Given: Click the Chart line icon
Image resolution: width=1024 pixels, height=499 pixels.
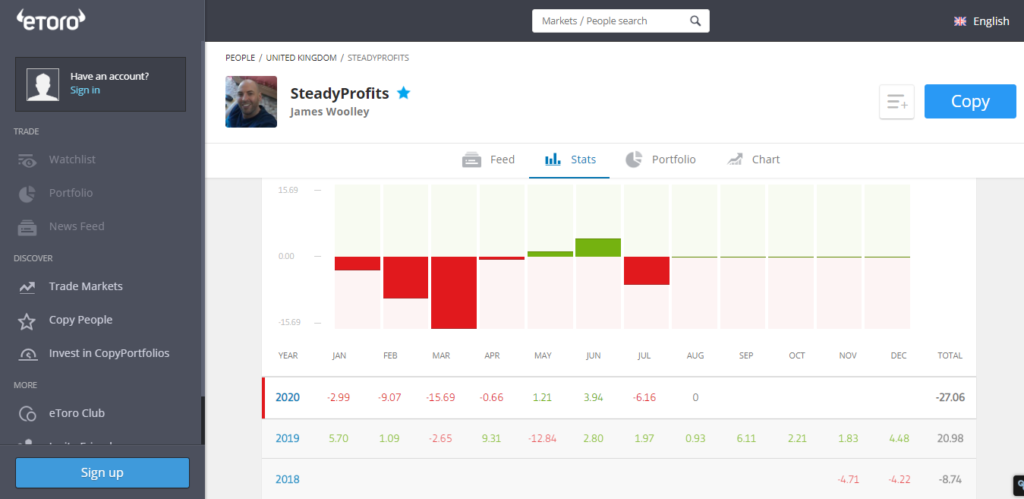Looking at the screenshot, I should [x=735, y=159].
